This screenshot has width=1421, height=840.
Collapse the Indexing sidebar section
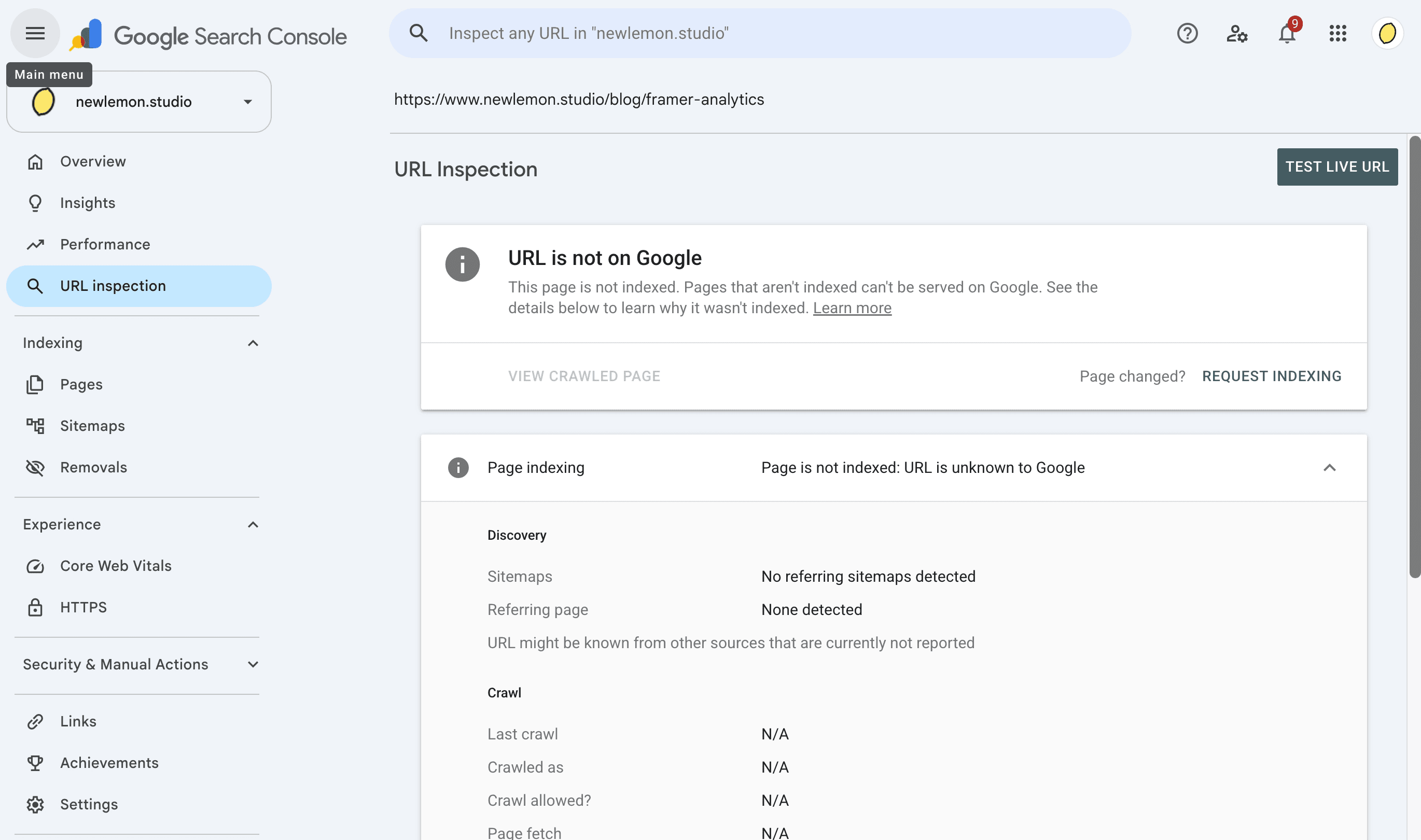(253, 343)
